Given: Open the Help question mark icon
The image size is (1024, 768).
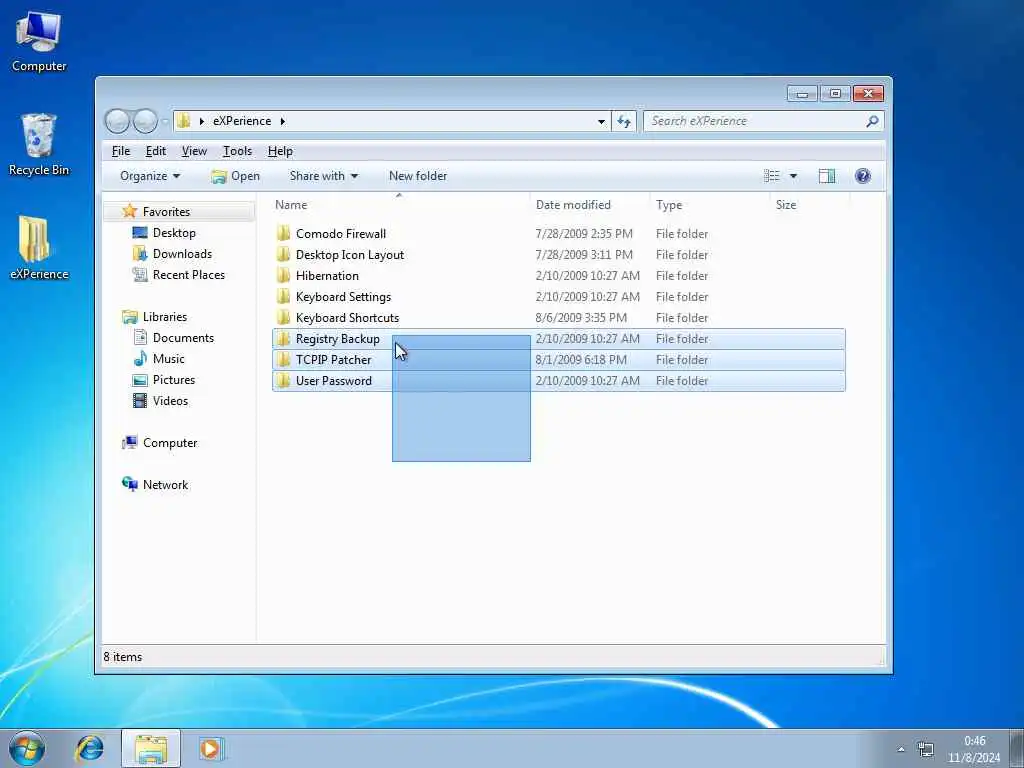Looking at the screenshot, I should coord(863,176).
